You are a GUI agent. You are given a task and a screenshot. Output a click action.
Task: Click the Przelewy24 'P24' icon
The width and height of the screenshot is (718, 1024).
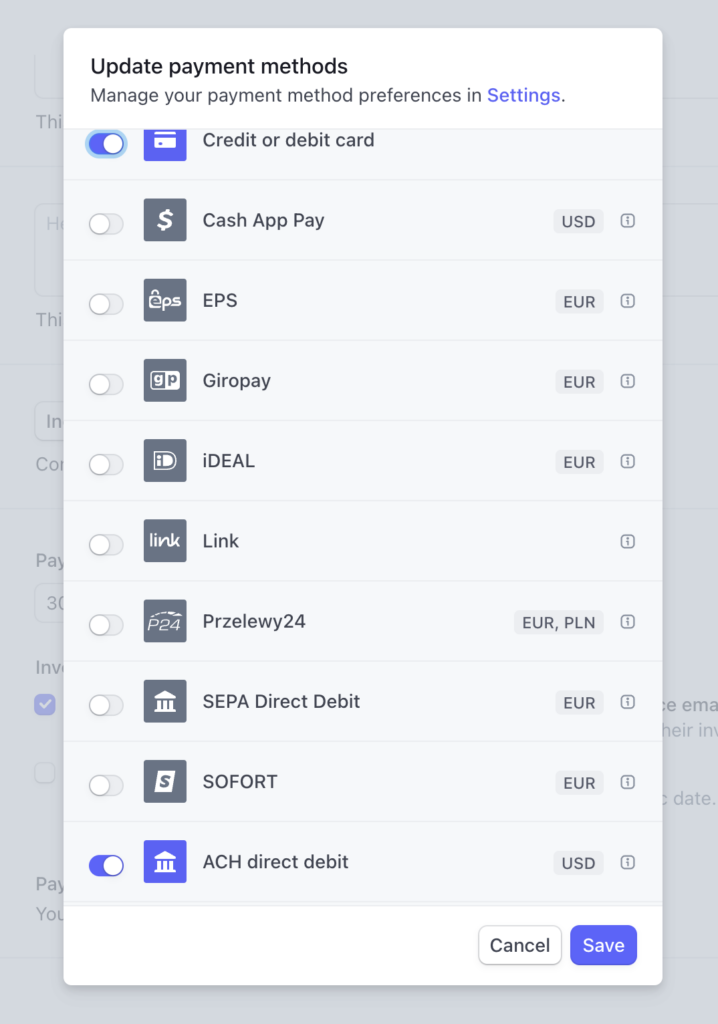tap(165, 621)
